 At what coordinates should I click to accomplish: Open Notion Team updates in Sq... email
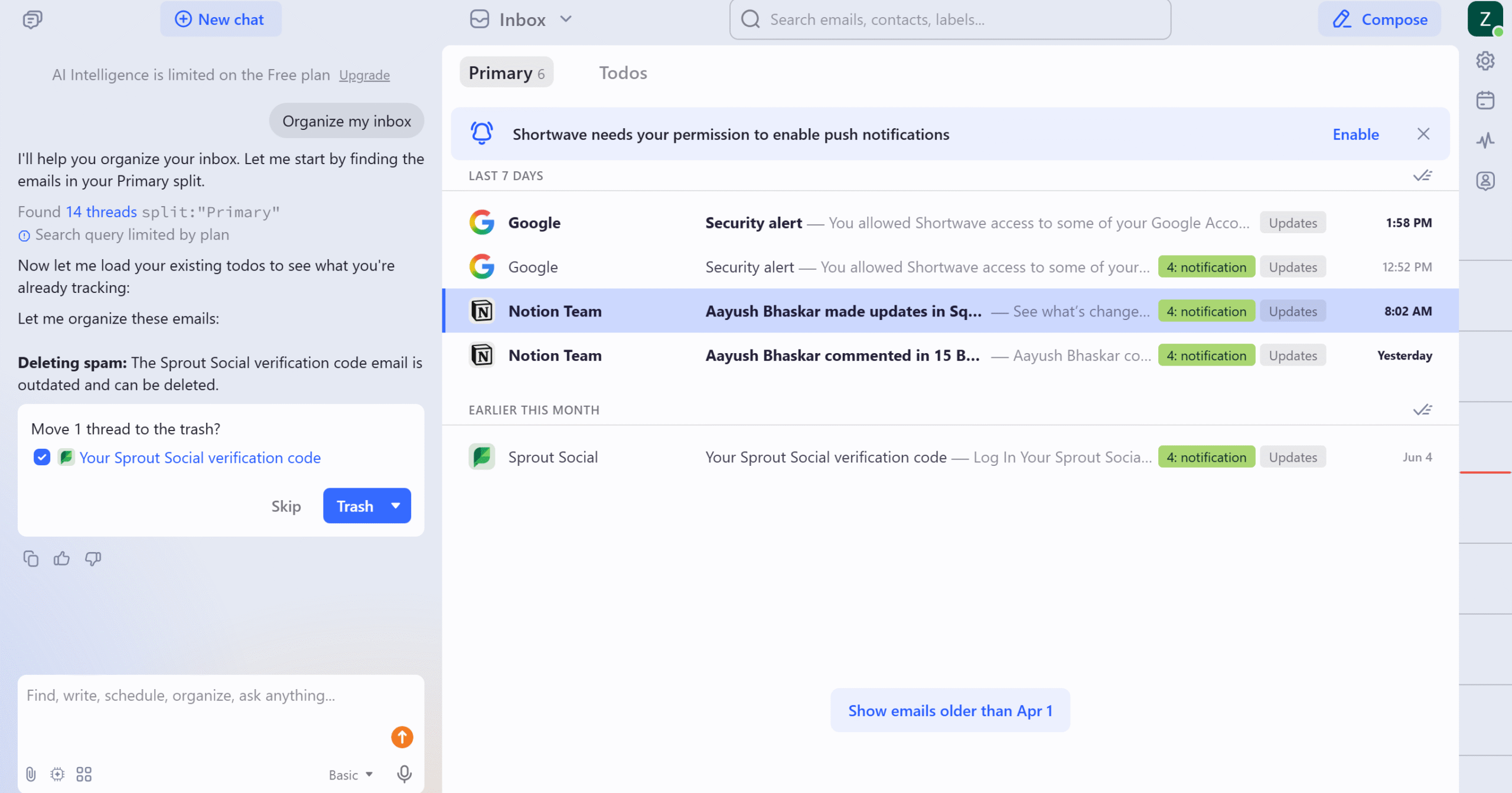pyautogui.click(x=950, y=311)
